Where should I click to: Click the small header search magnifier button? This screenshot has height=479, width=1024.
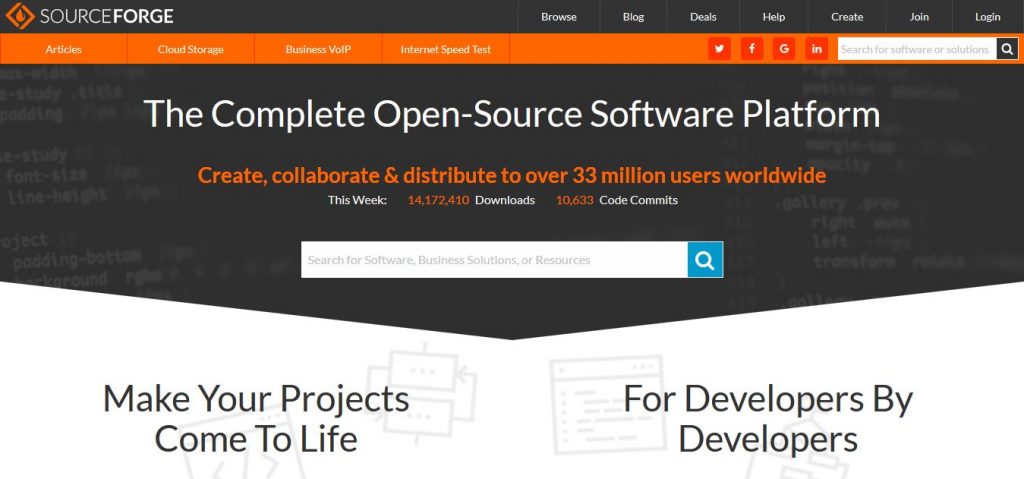[x=1007, y=49]
